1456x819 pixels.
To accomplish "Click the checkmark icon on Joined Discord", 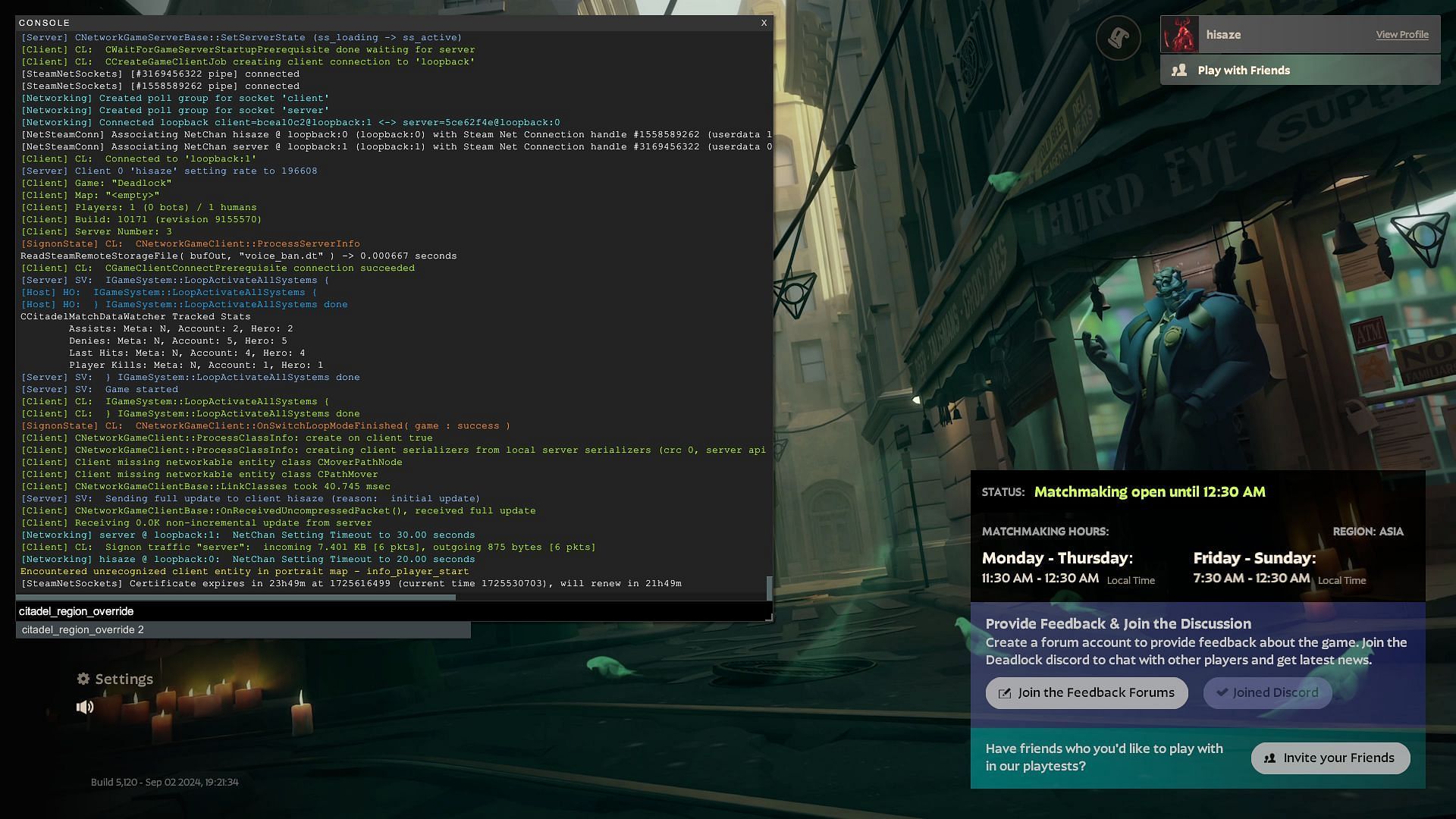I will point(1222,692).
